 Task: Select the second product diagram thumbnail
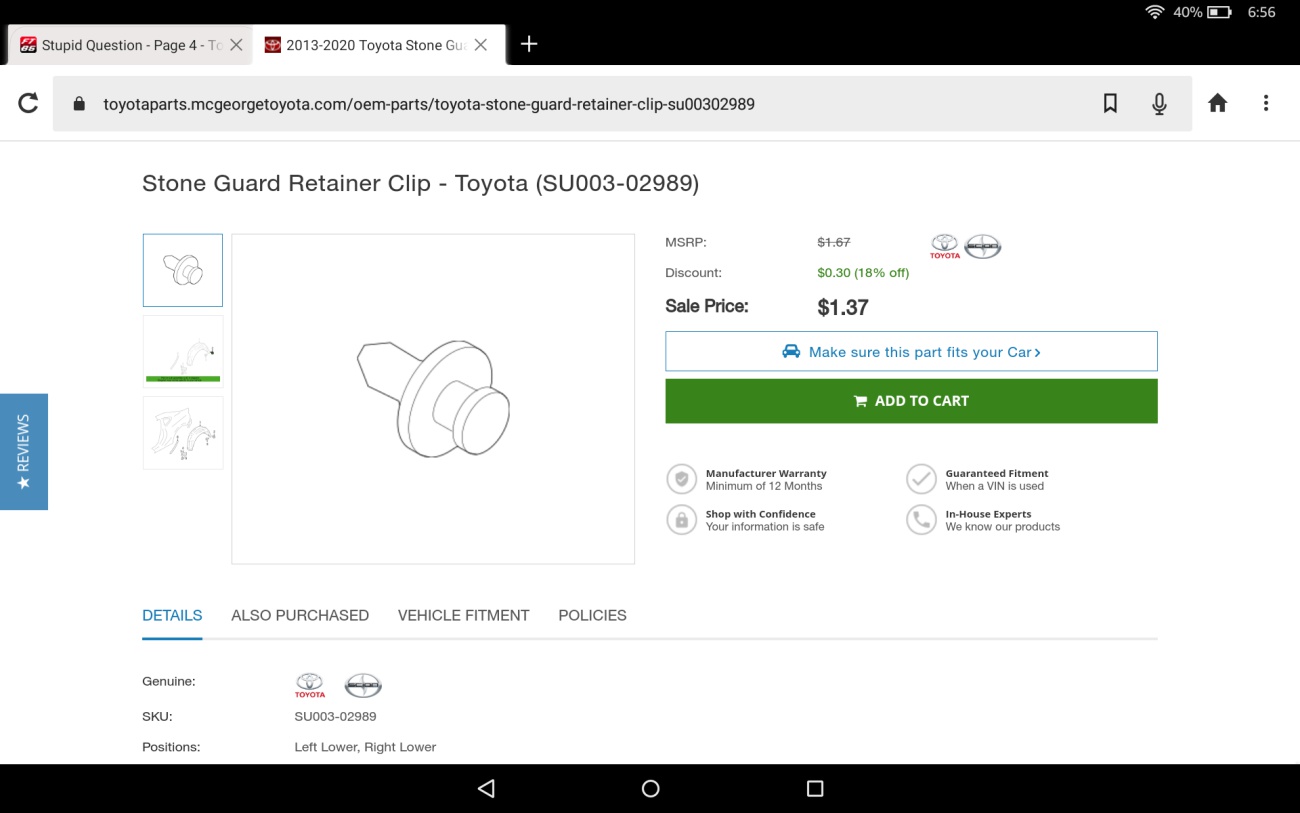pos(183,350)
